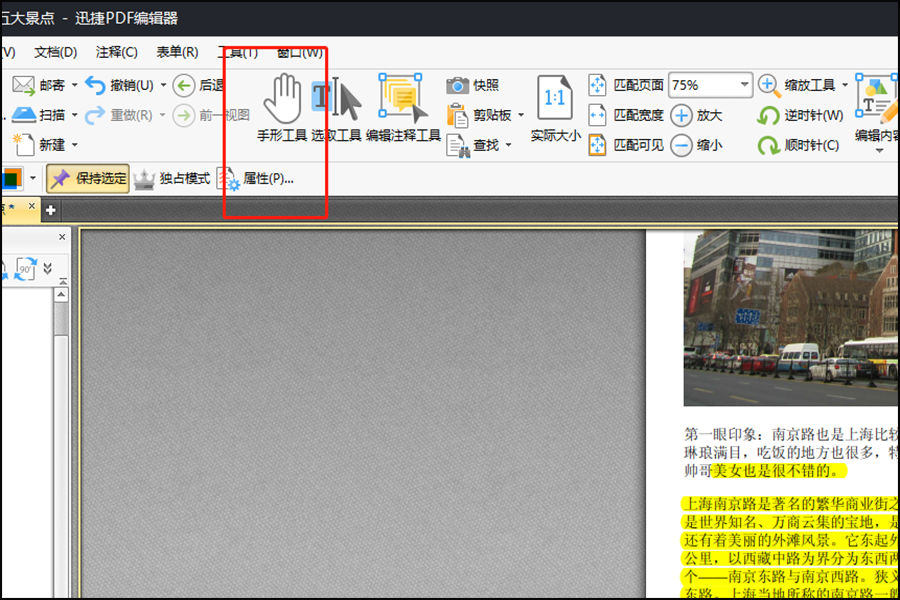Click side panel scrollbar up arrow
Image resolution: width=900 pixels, height=600 pixels.
tap(61, 295)
